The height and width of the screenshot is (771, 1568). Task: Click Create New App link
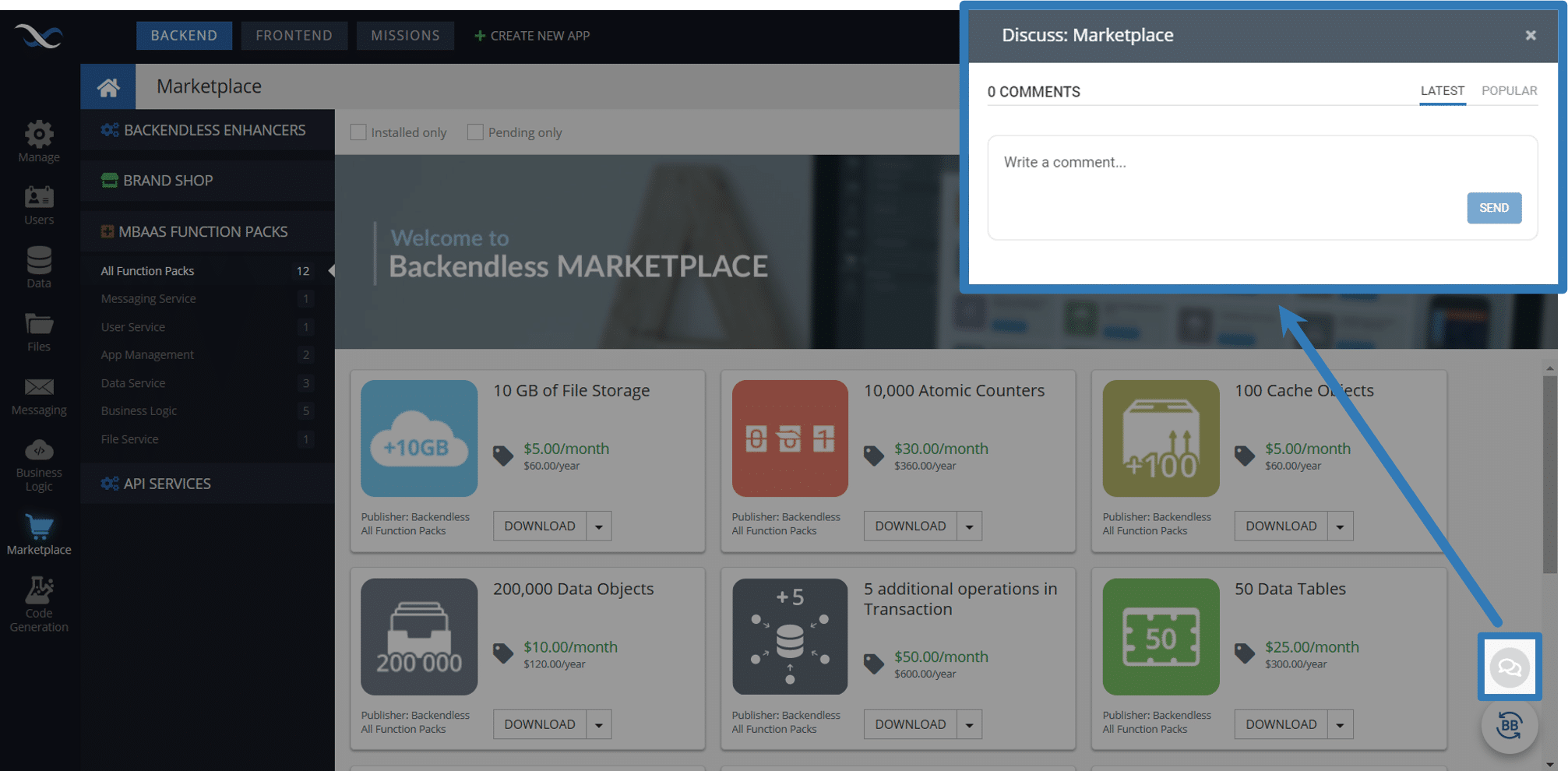532,36
